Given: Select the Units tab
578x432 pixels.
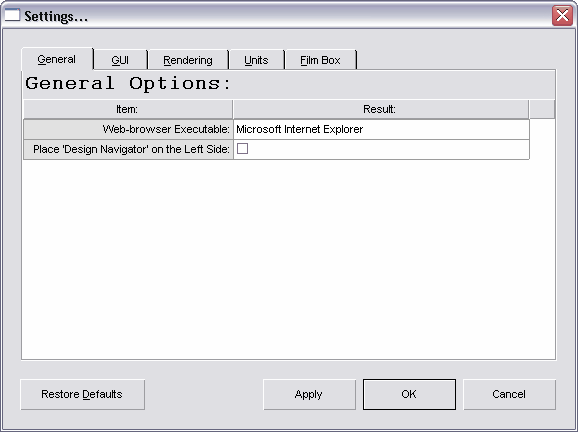Looking at the screenshot, I should click(x=256, y=60).
